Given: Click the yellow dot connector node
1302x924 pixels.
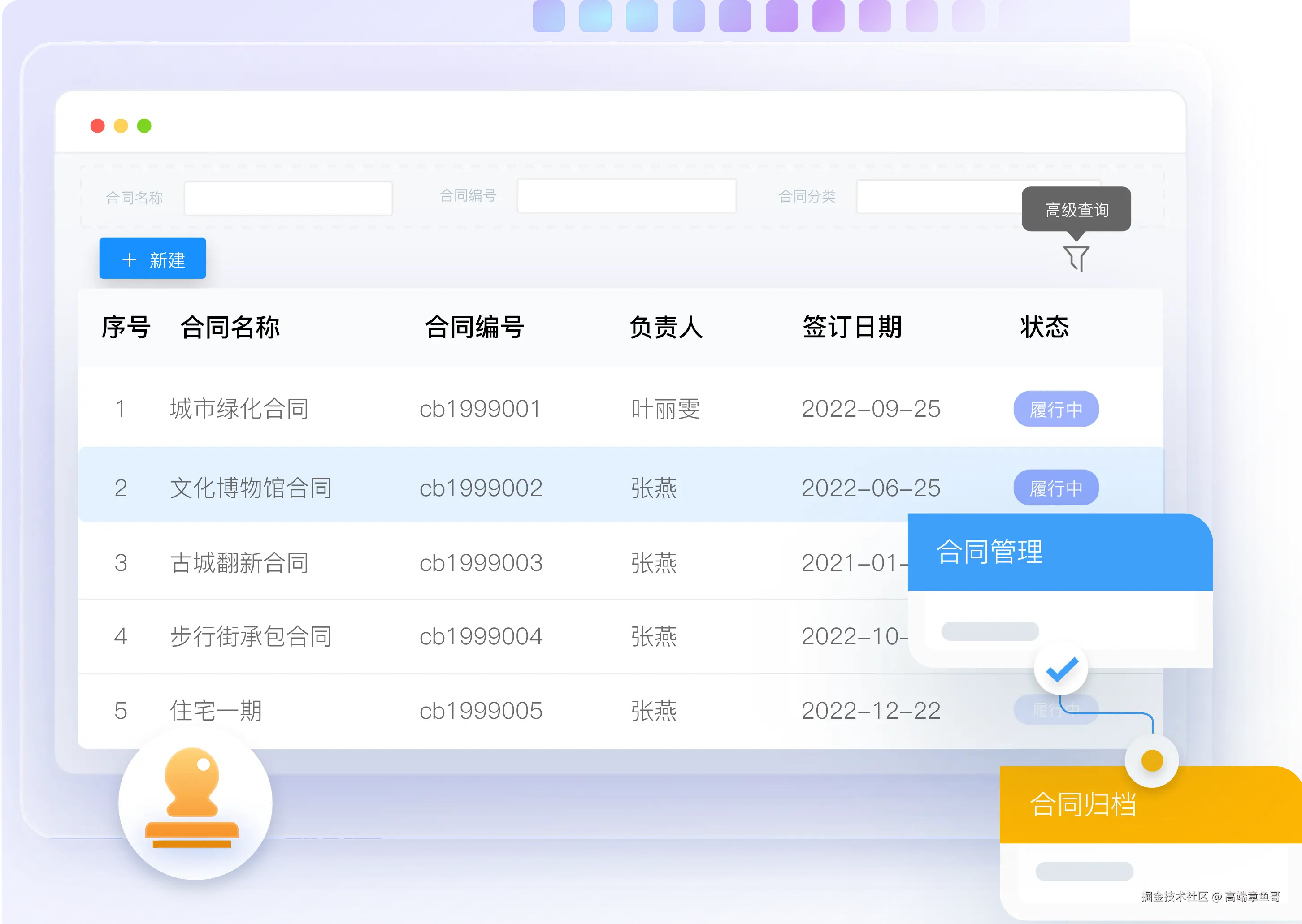Looking at the screenshot, I should coord(1152,761).
